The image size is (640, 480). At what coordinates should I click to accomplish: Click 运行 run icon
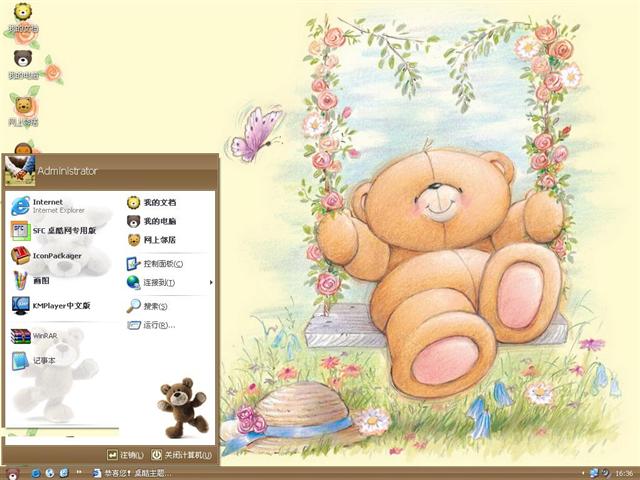pos(133,325)
